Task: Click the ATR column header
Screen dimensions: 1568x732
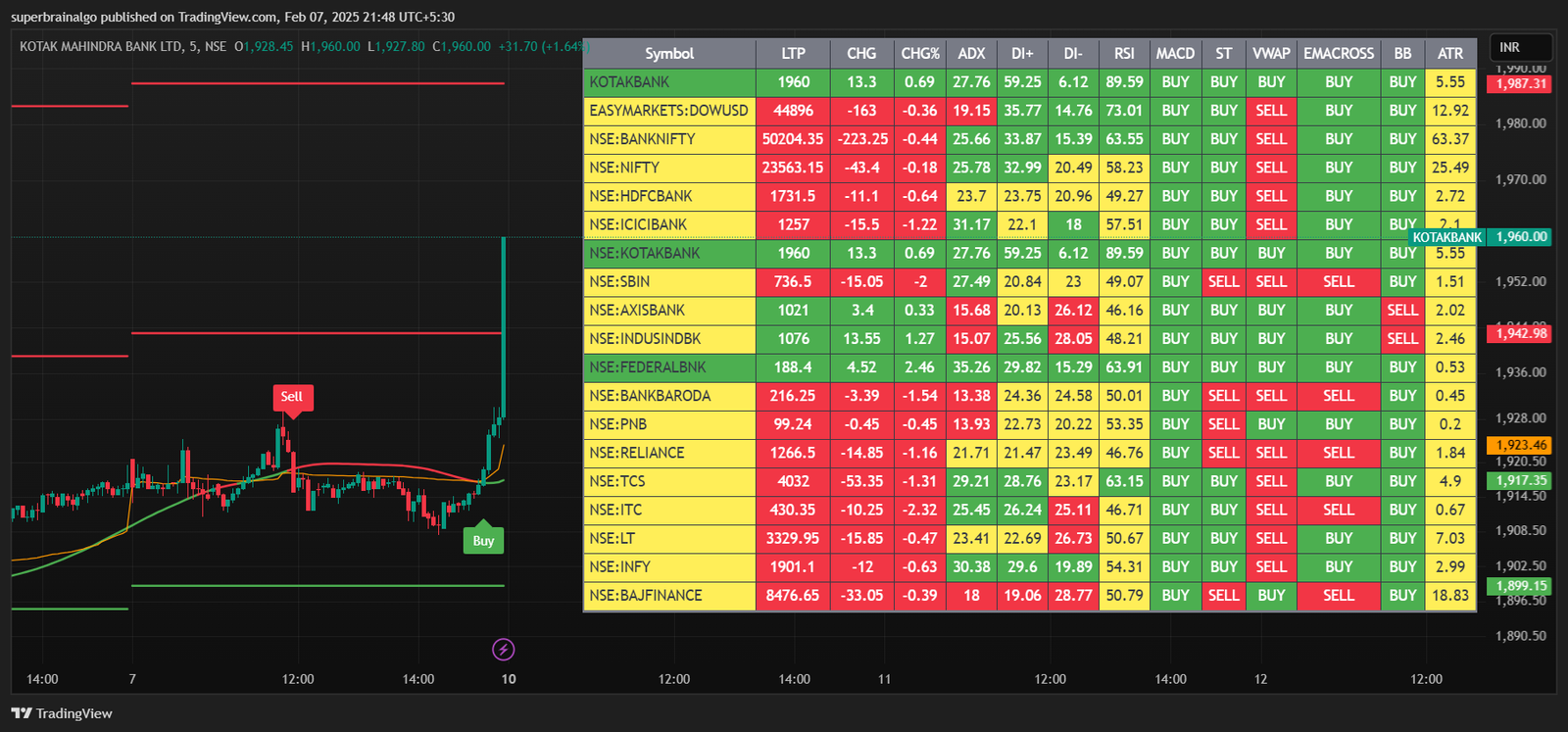Action: point(1450,54)
